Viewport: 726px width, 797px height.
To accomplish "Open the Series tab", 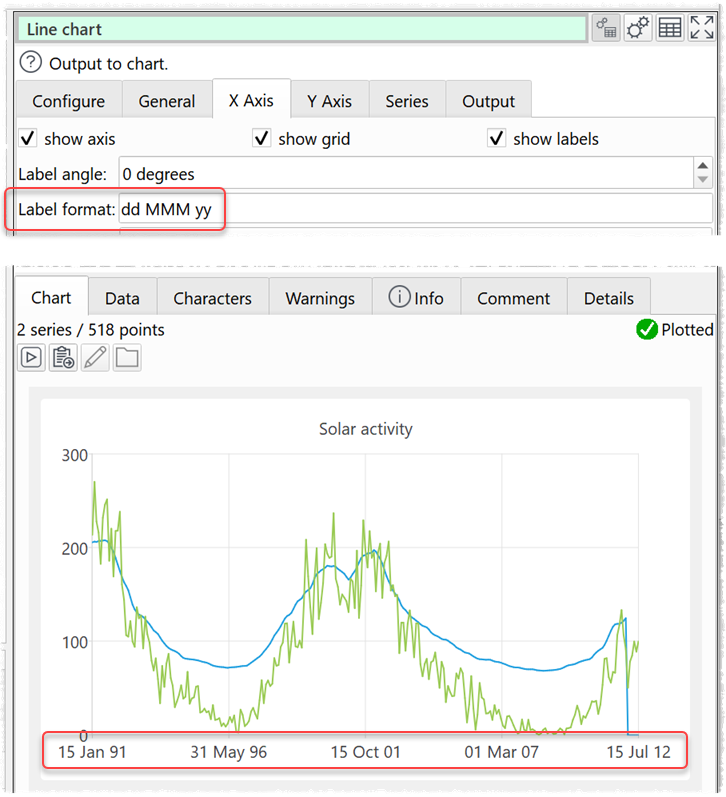I will (x=407, y=101).
